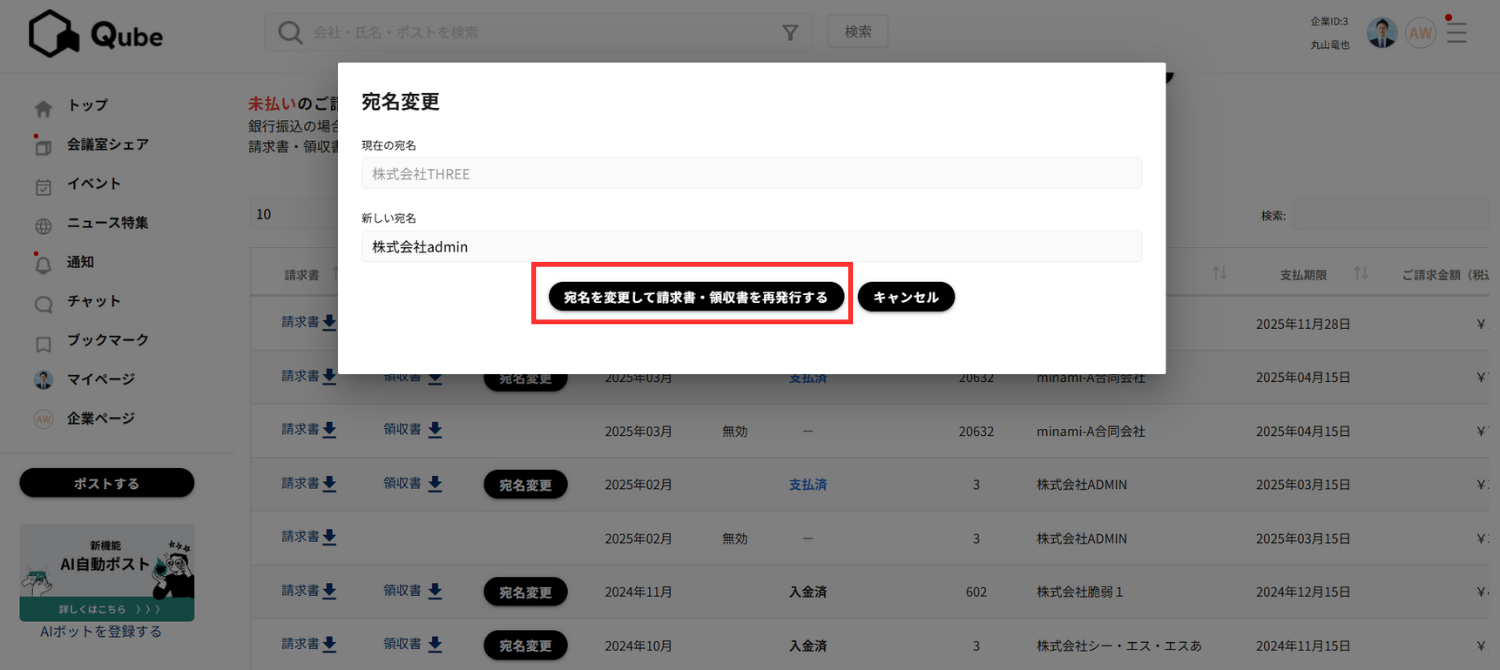
Task: Select ブックマーク in sidebar
Action: [107, 340]
